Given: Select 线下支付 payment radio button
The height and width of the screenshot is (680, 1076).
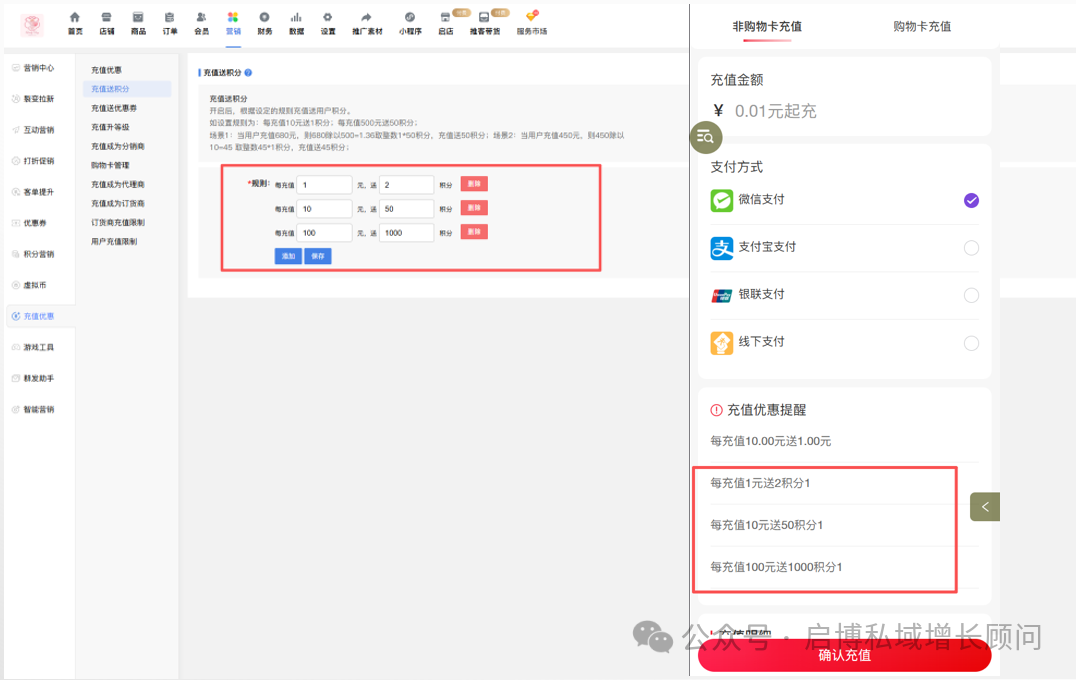Looking at the screenshot, I should click(971, 343).
